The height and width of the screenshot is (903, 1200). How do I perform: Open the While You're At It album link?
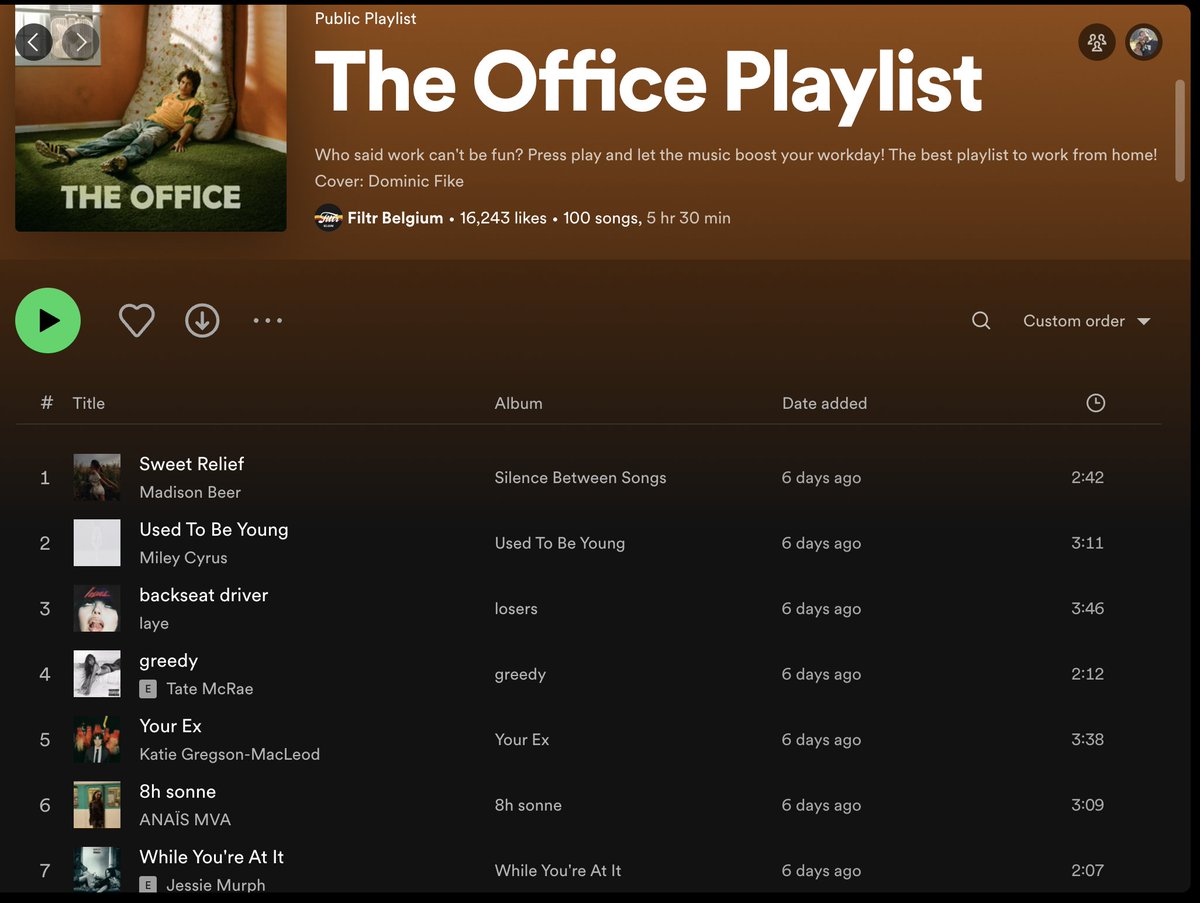point(558,871)
